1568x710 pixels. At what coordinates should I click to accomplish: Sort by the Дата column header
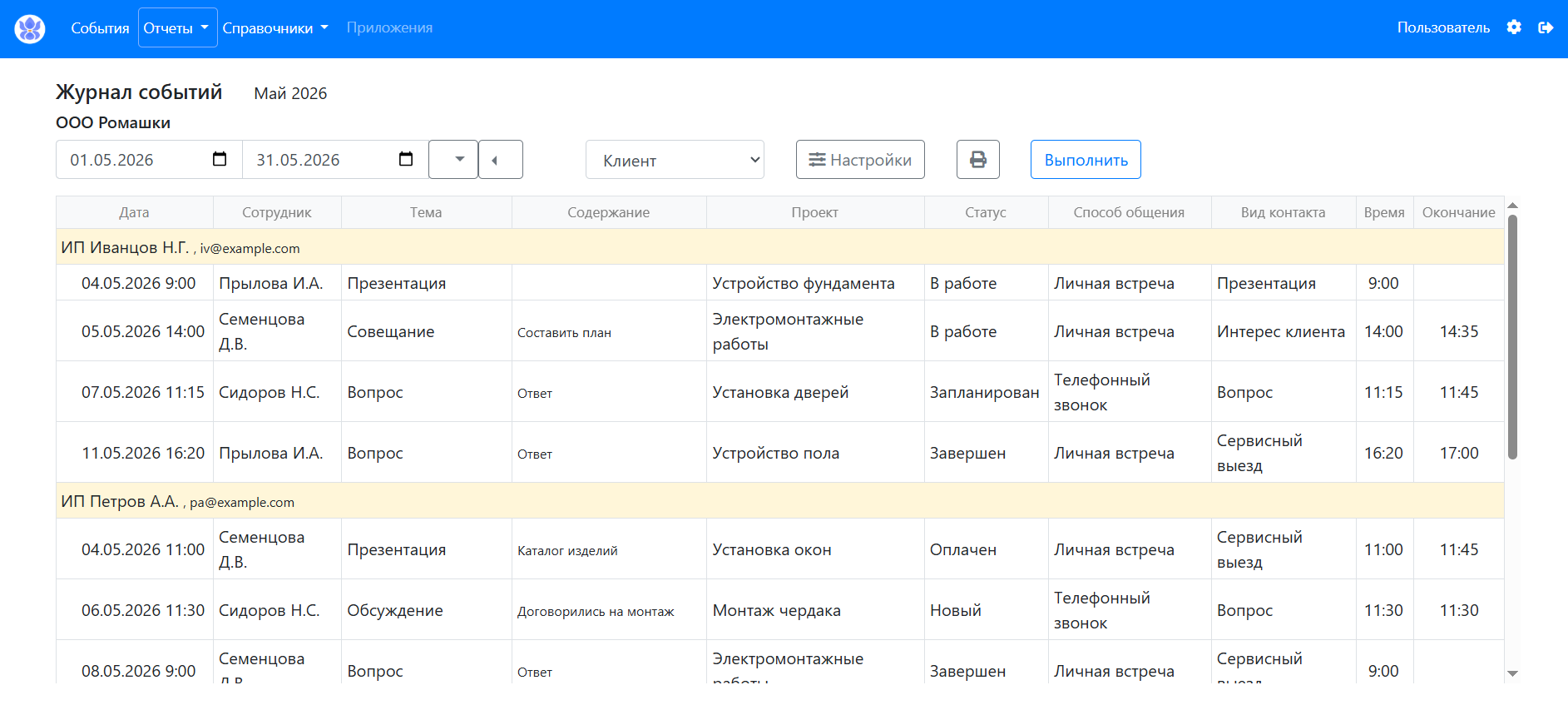tap(134, 212)
